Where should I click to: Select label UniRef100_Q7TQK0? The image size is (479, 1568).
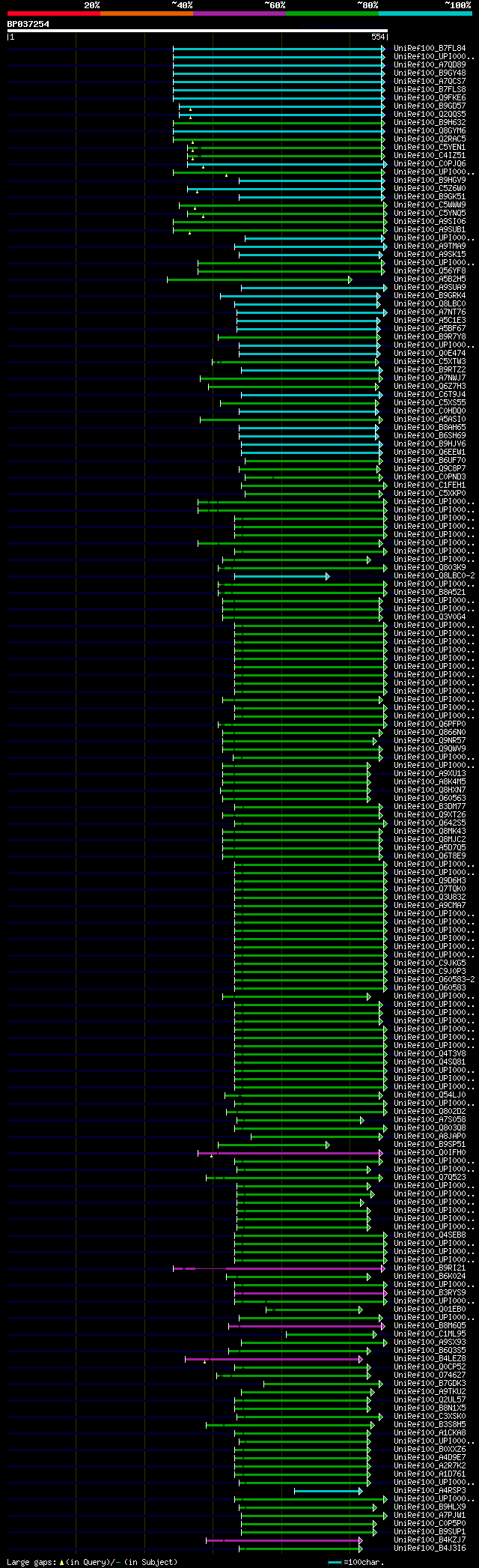[x=430, y=889]
